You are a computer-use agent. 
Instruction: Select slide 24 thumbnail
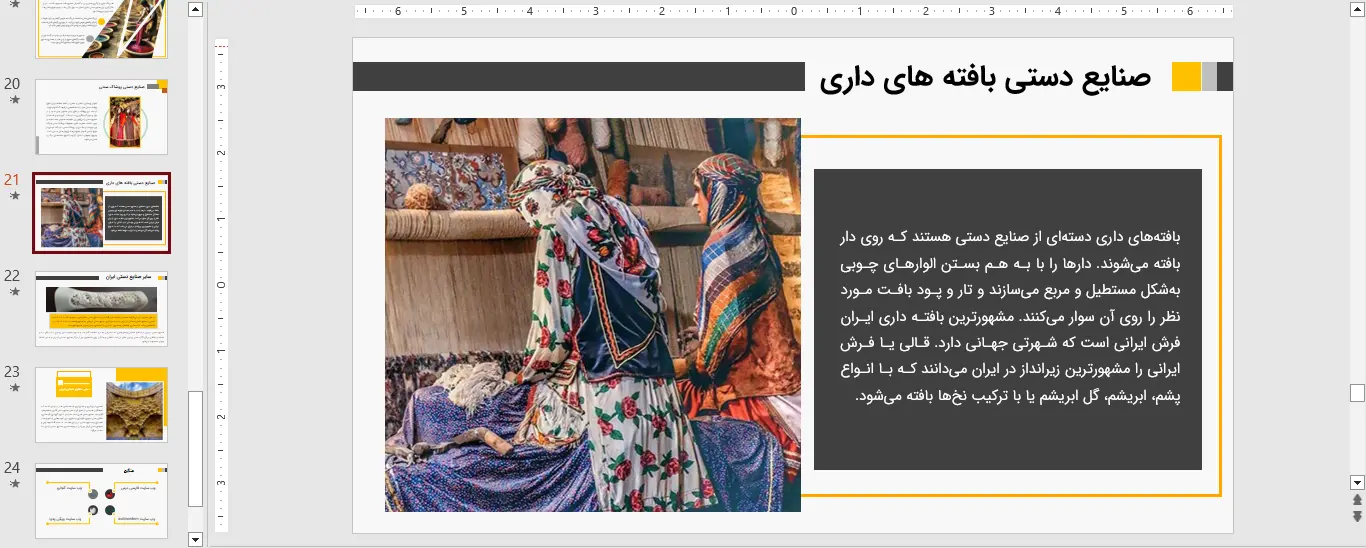pos(101,500)
